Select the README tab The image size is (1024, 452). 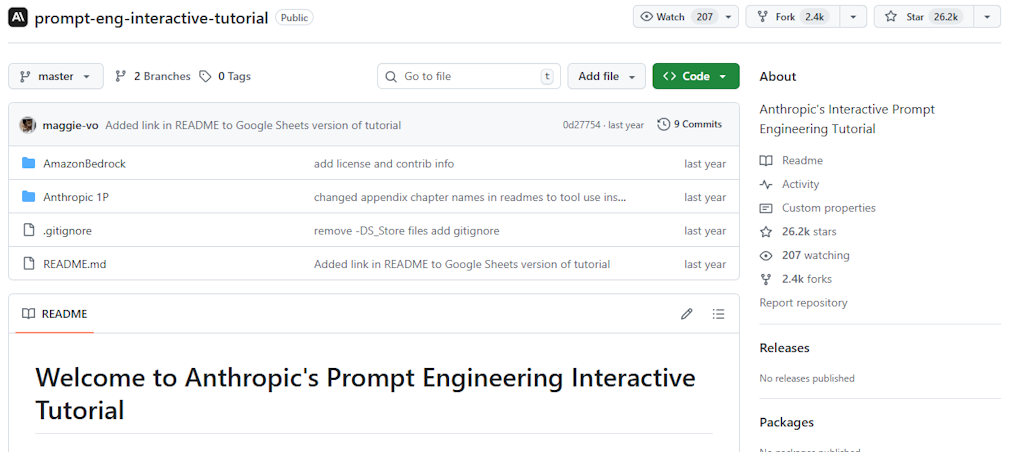[x=55, y=314]
